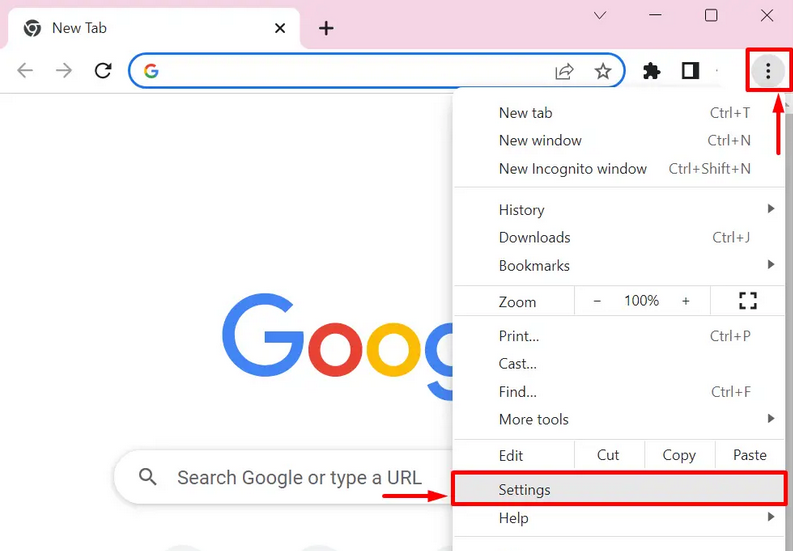Click the Copy button in Edit row

coord(679,455)
